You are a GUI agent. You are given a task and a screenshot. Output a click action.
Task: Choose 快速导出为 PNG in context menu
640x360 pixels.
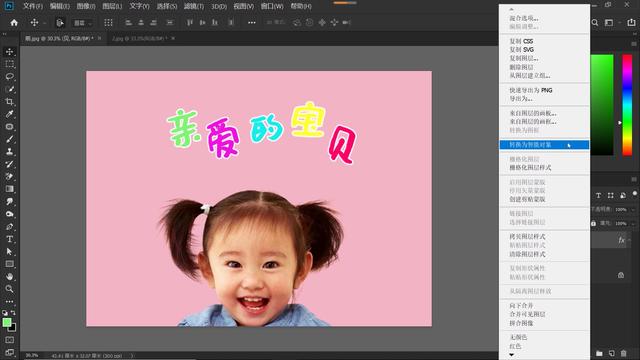click(x=531, y=90)
